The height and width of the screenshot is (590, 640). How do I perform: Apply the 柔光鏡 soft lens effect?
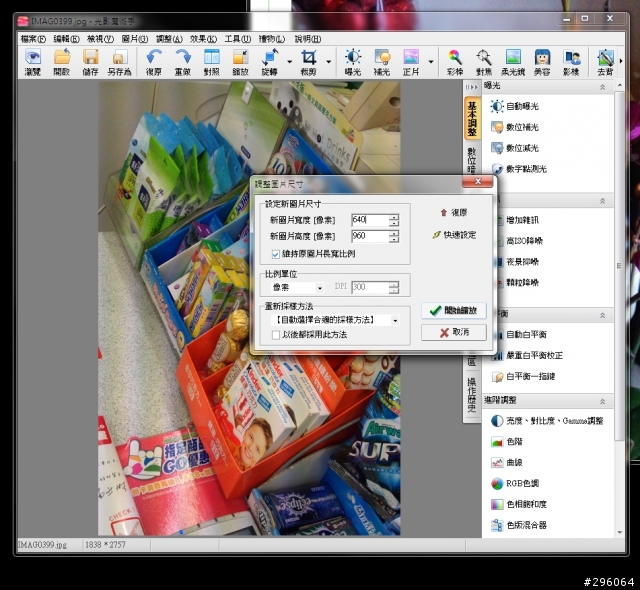[513, 62]
